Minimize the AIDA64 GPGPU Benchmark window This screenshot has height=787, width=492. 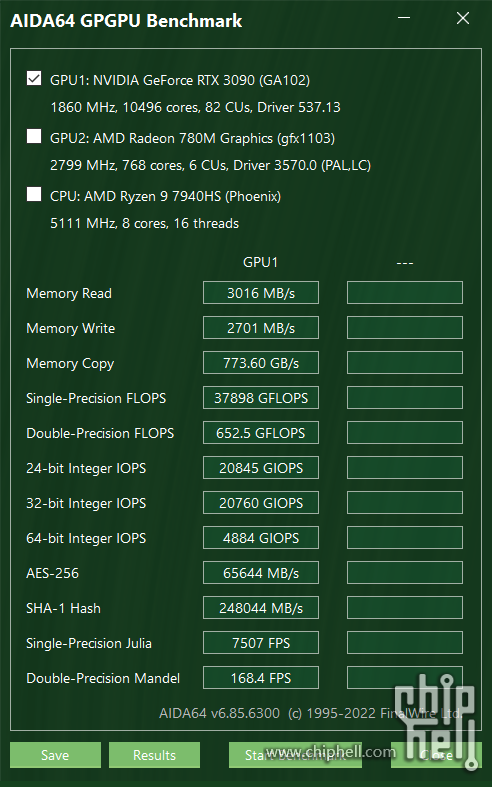pyautogui.click(x=404, y=18)
